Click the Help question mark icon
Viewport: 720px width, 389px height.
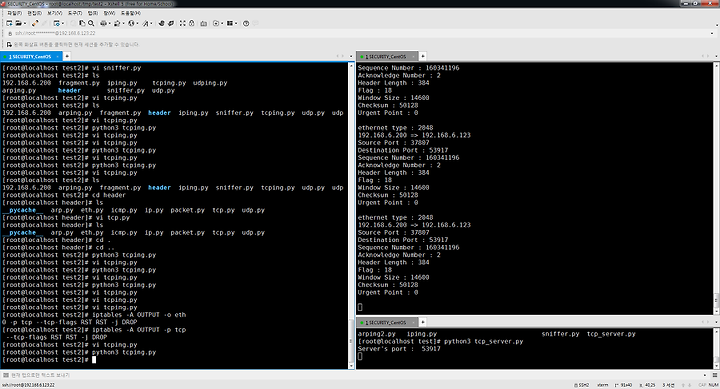(246, 23)
